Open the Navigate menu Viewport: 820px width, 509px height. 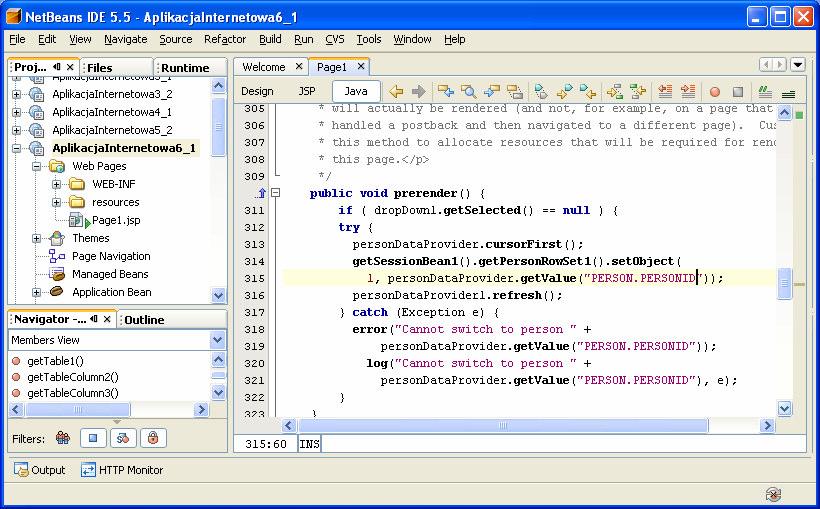tap(126, 39)
